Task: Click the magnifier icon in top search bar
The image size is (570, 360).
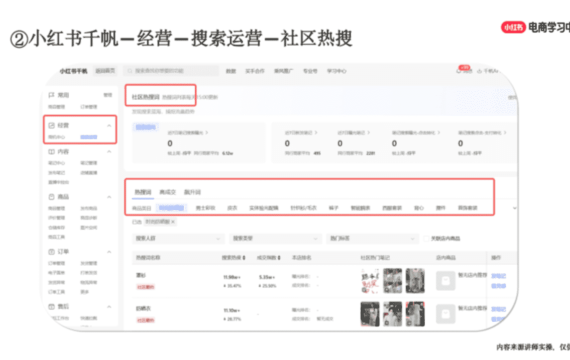Action: (130, 71)
